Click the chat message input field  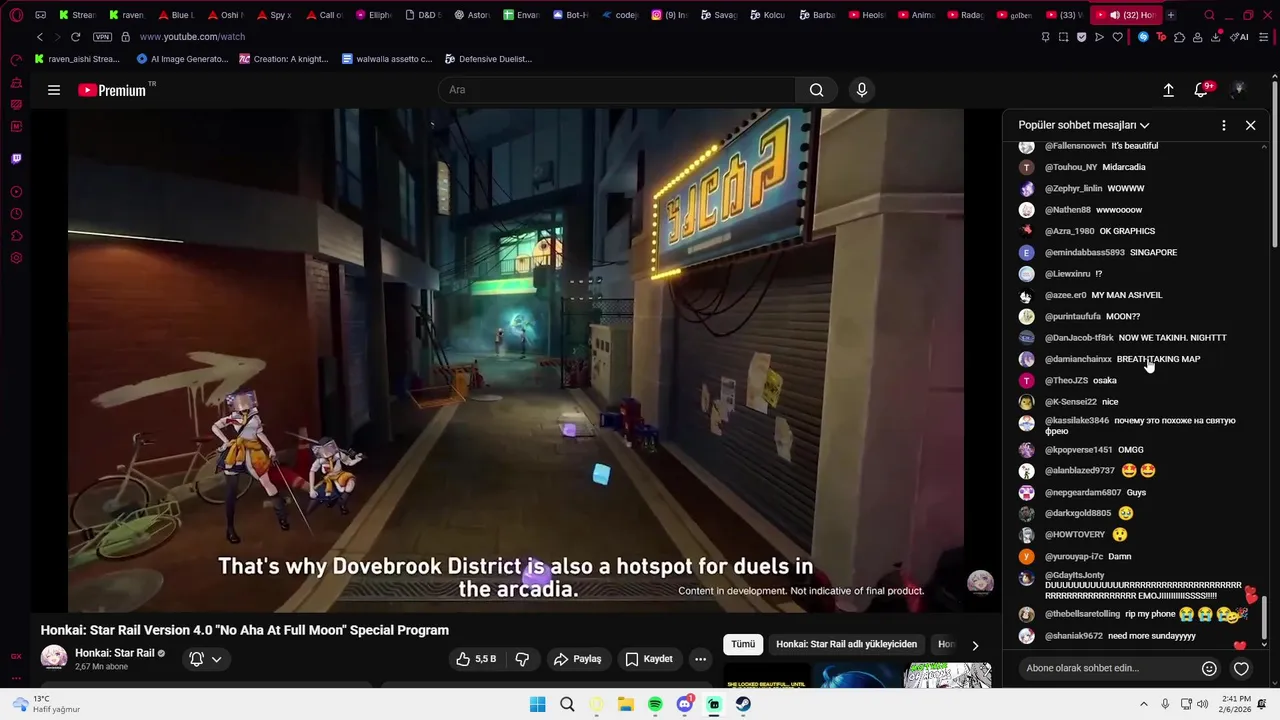[1110, 668]
